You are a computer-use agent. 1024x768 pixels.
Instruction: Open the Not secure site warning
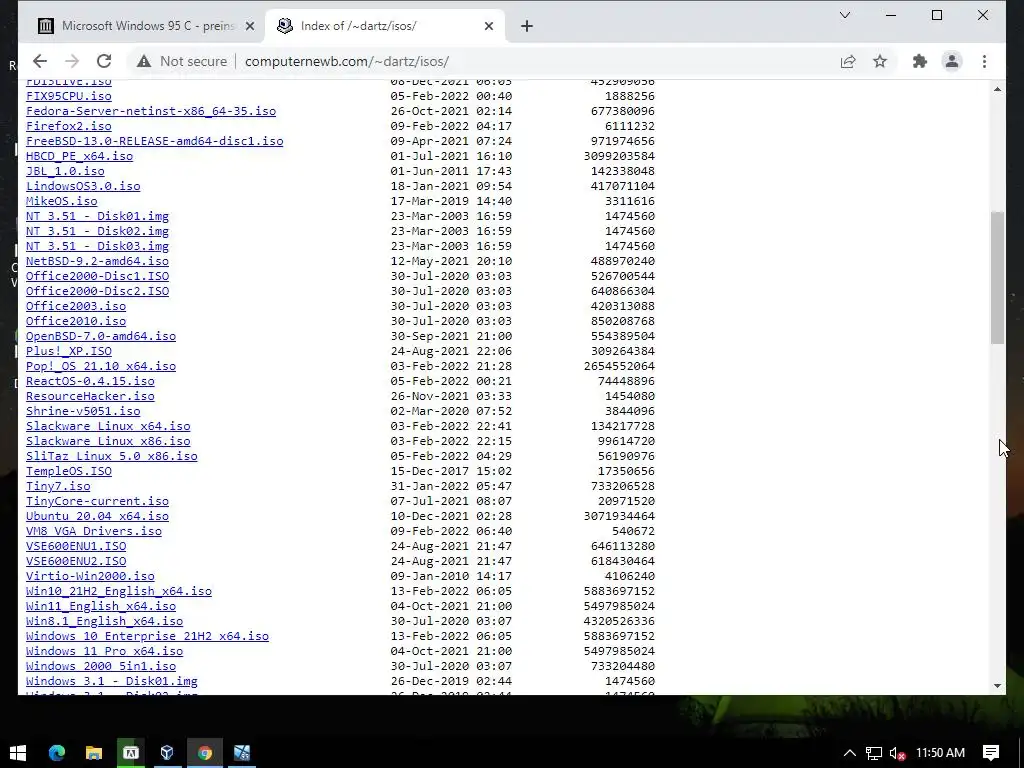coord(182,61)
